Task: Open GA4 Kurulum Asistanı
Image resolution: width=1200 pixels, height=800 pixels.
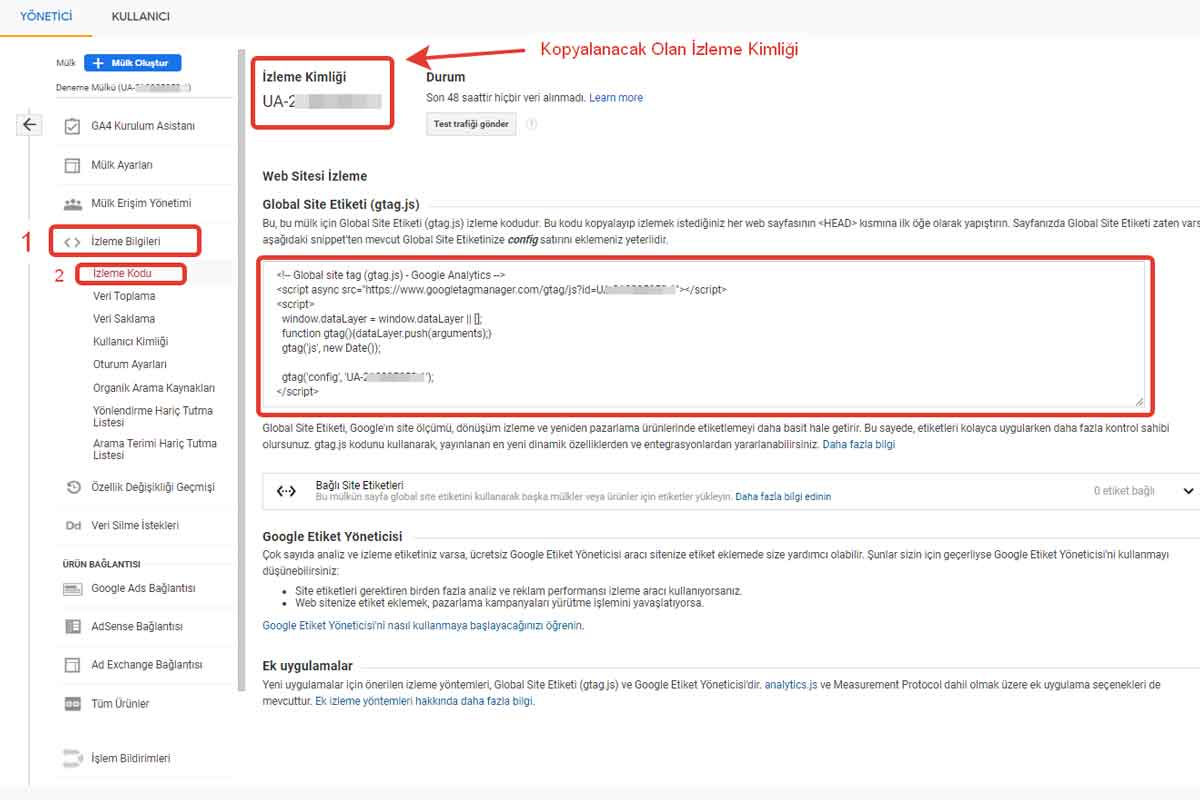Action: click(x=143, y=126)
